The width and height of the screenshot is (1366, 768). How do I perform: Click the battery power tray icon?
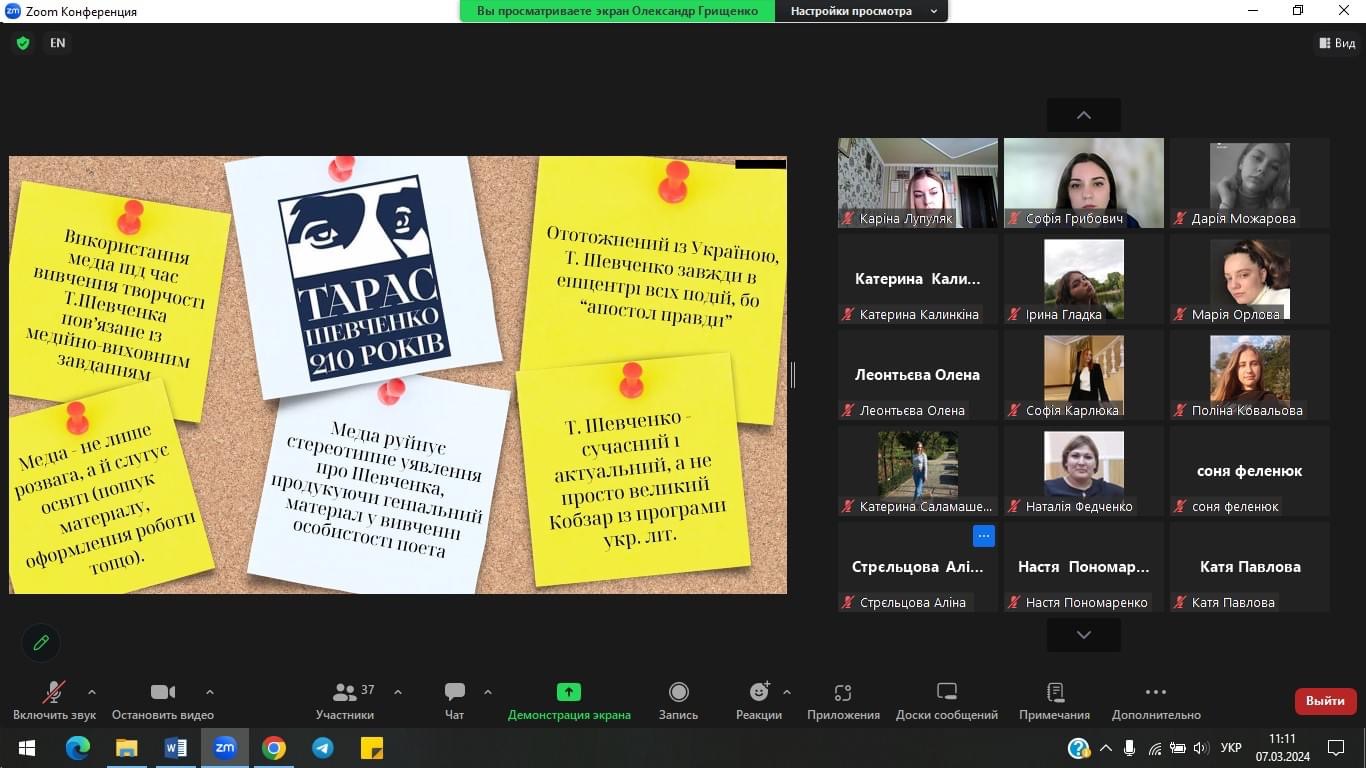click(1178, 748)
